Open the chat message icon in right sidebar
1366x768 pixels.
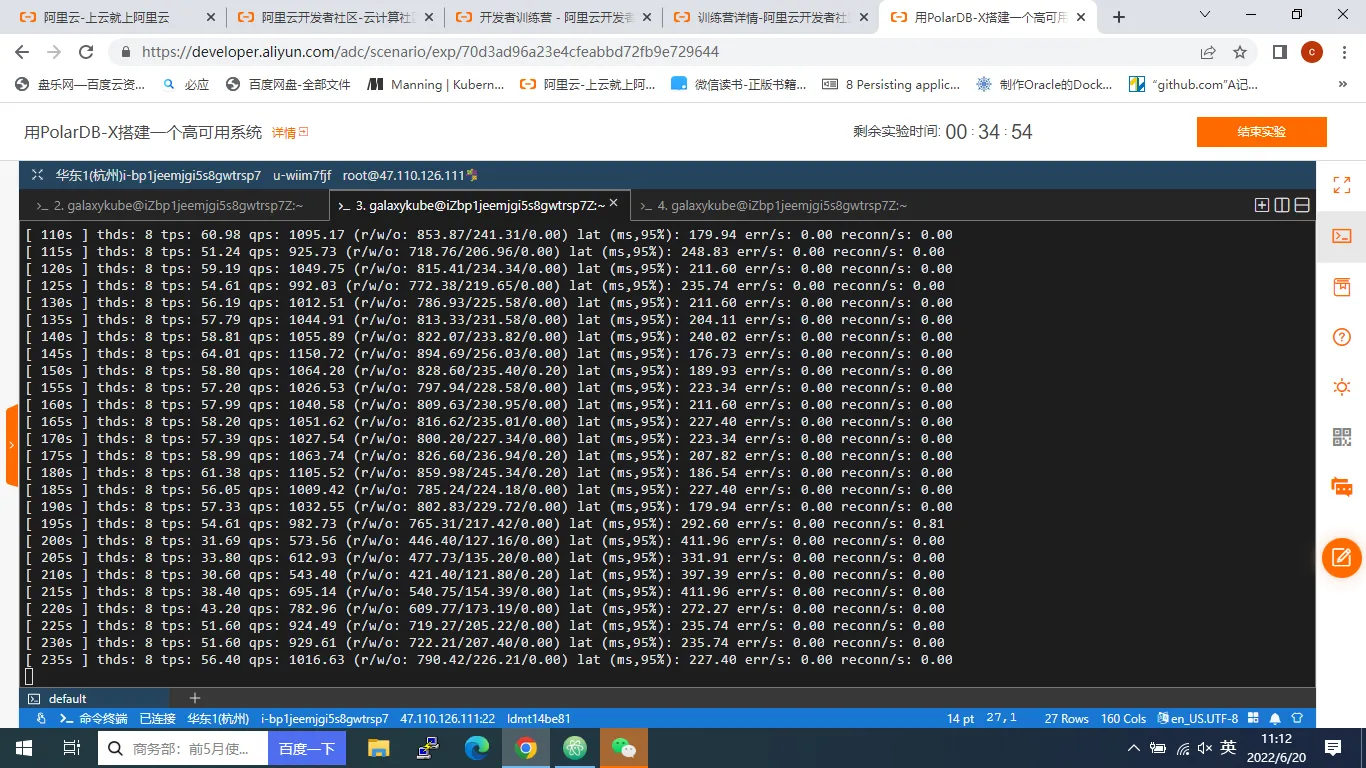coord(1341,487)
